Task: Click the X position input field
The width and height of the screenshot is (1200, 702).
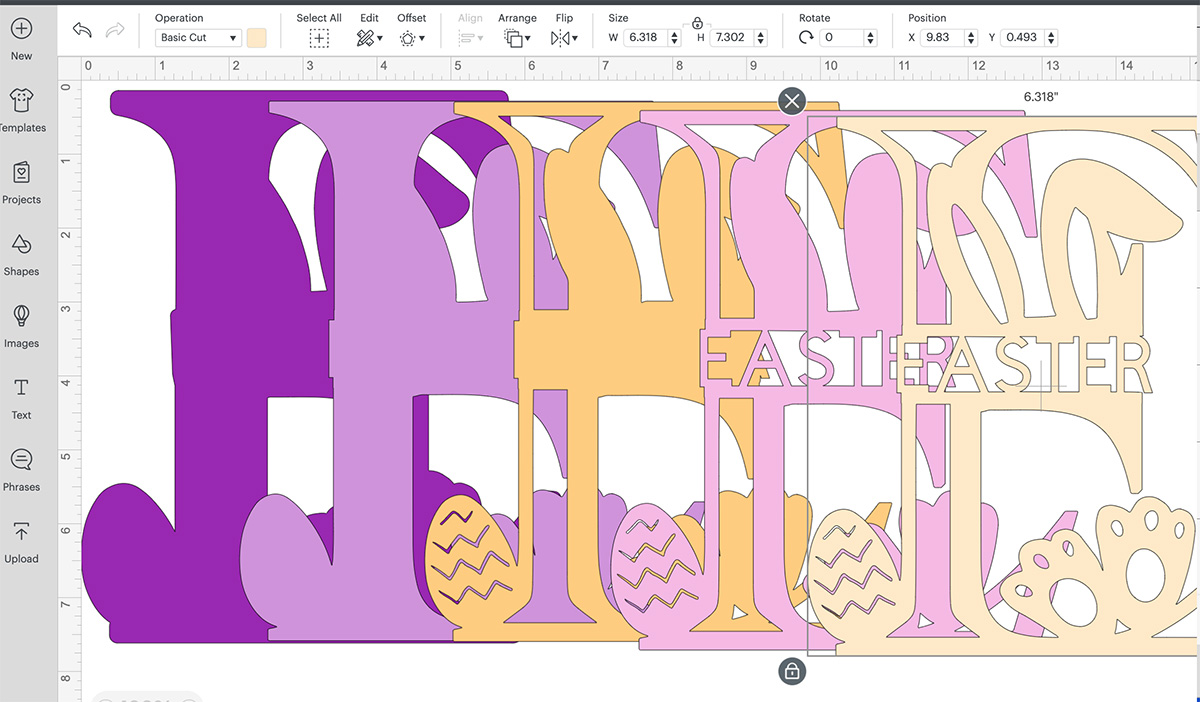Action: [x=943, y=38]
